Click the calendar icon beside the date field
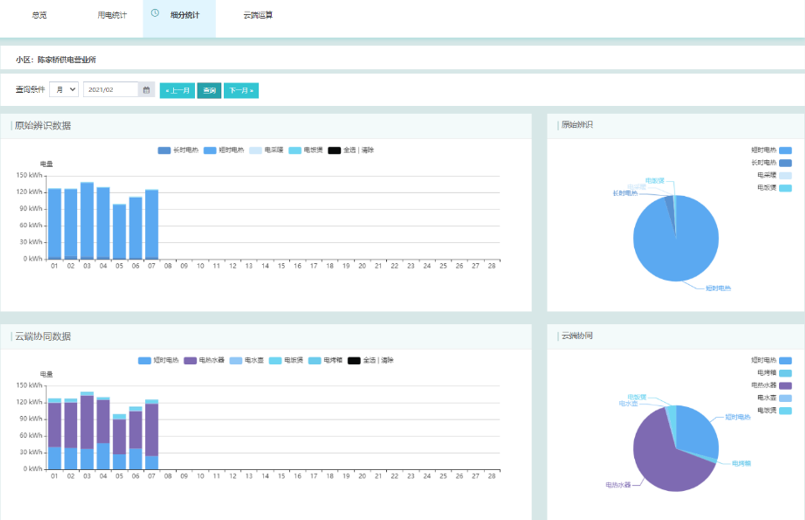The height and width of the screenshot is (520, 805). coord(147,90)
